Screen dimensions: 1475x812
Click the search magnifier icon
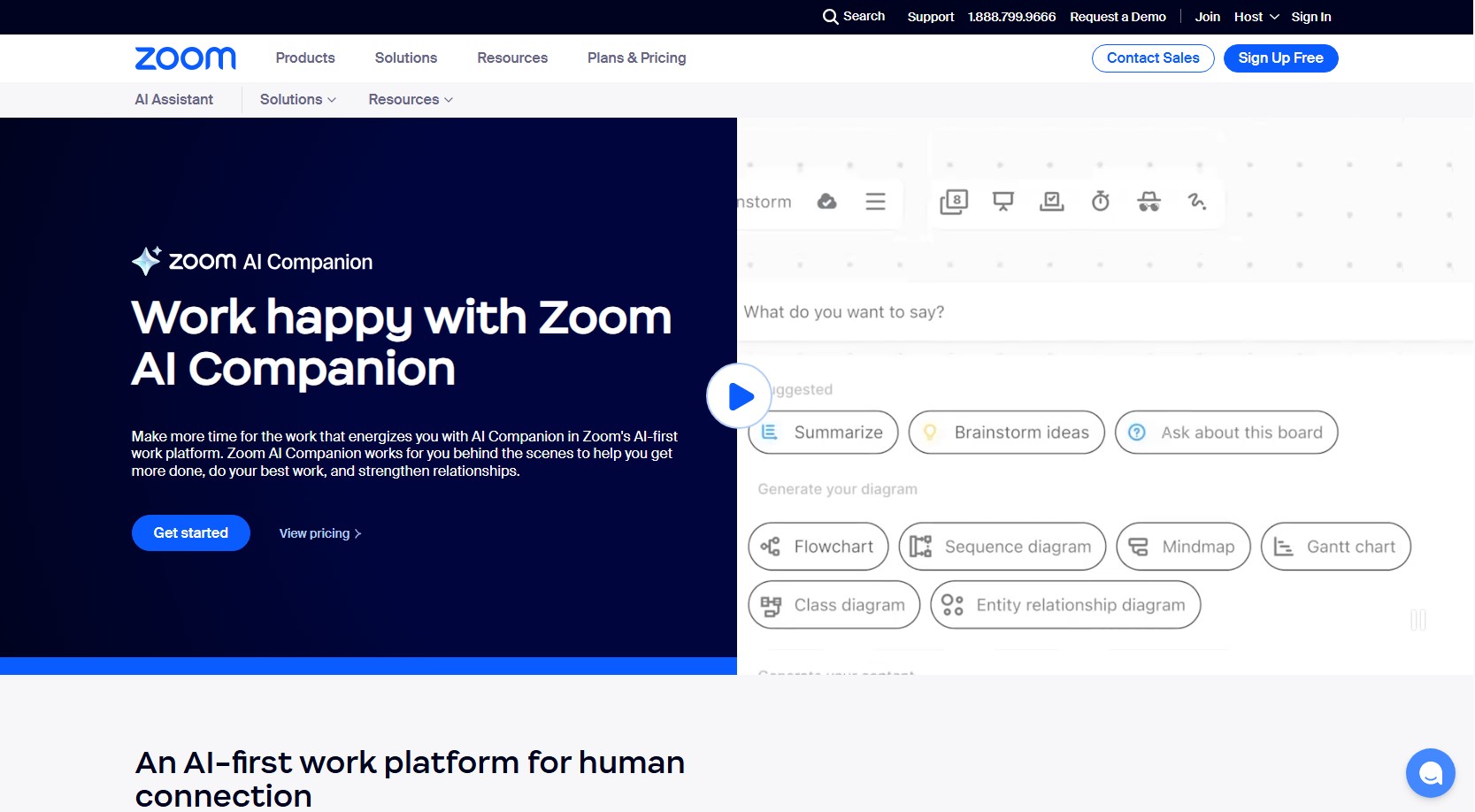(830, 17)
